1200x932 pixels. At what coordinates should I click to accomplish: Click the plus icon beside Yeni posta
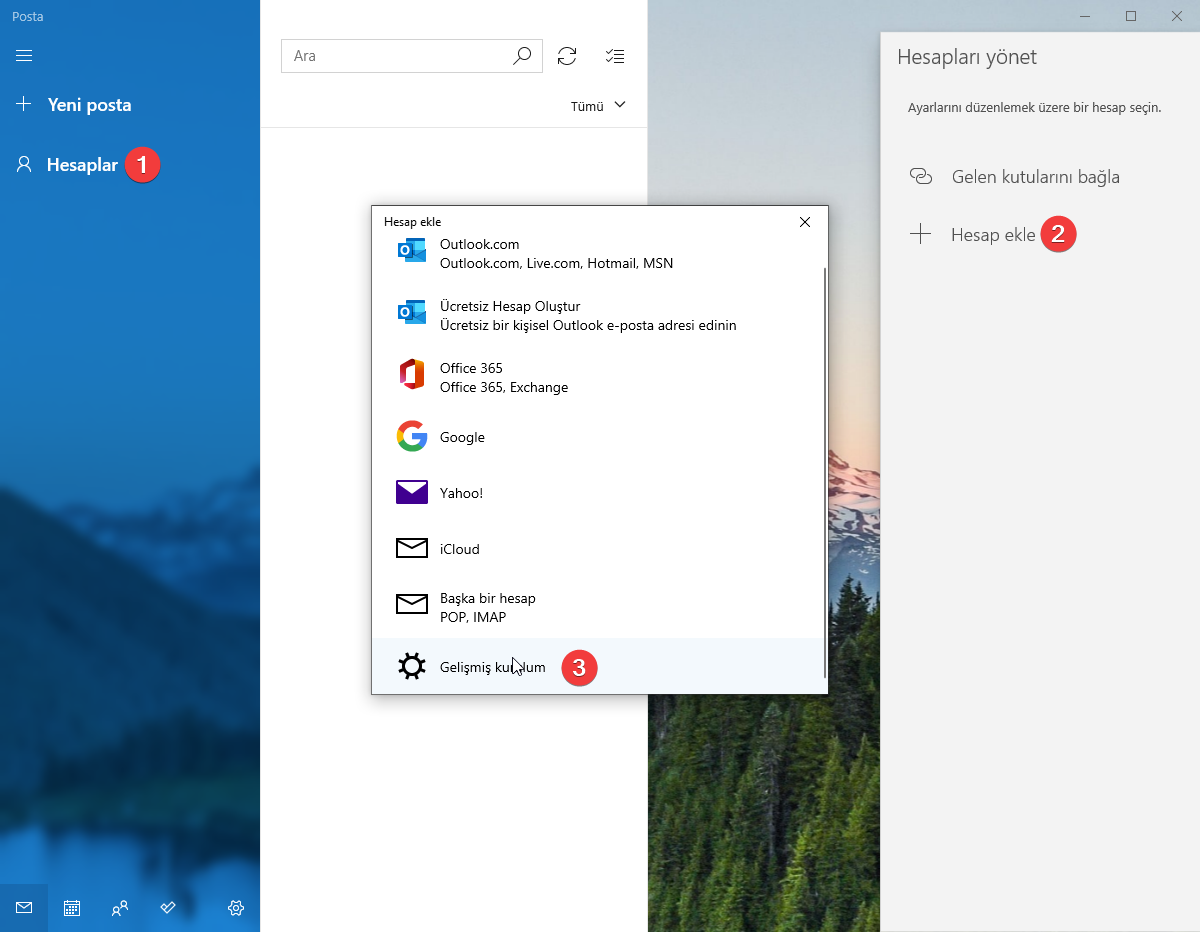tap(24, 104)
